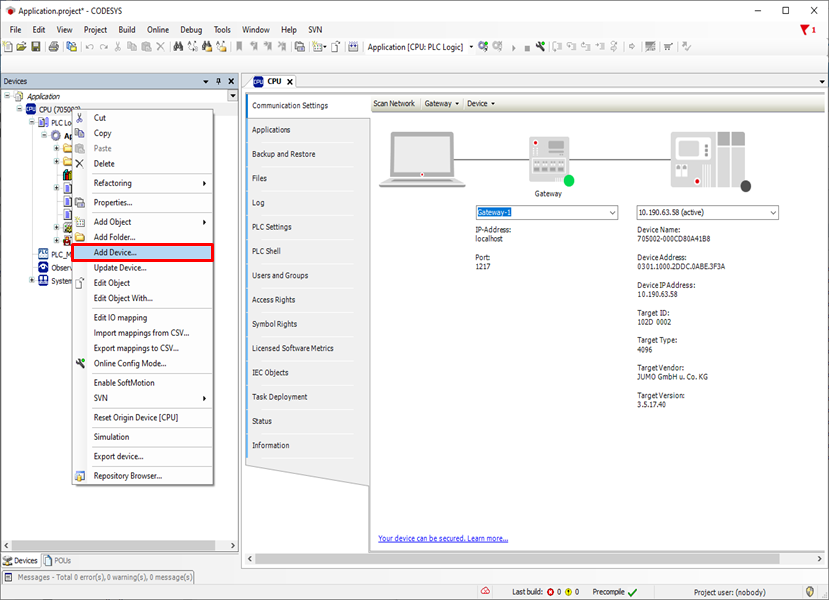Viewport: 829px width, 600px height.
Task: Click the Devices tree horizontal scrollbar
Action: (x=113, y=545)
